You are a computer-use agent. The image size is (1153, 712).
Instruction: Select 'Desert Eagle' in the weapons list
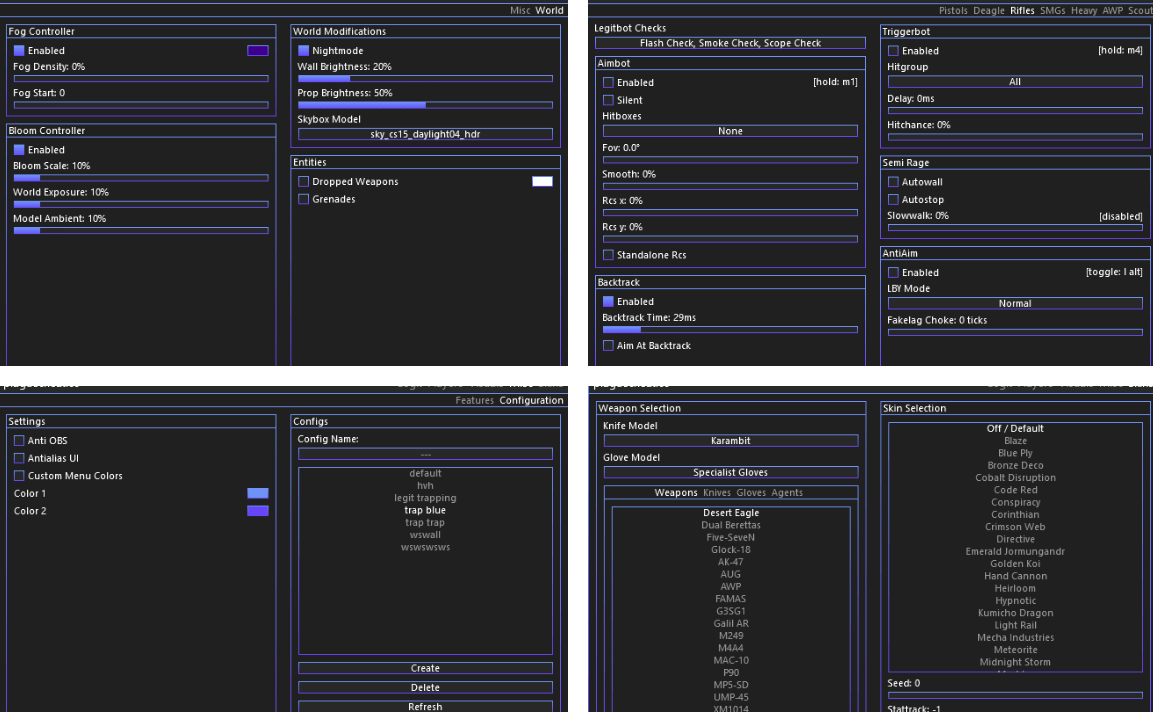click(x=730, y=513)
